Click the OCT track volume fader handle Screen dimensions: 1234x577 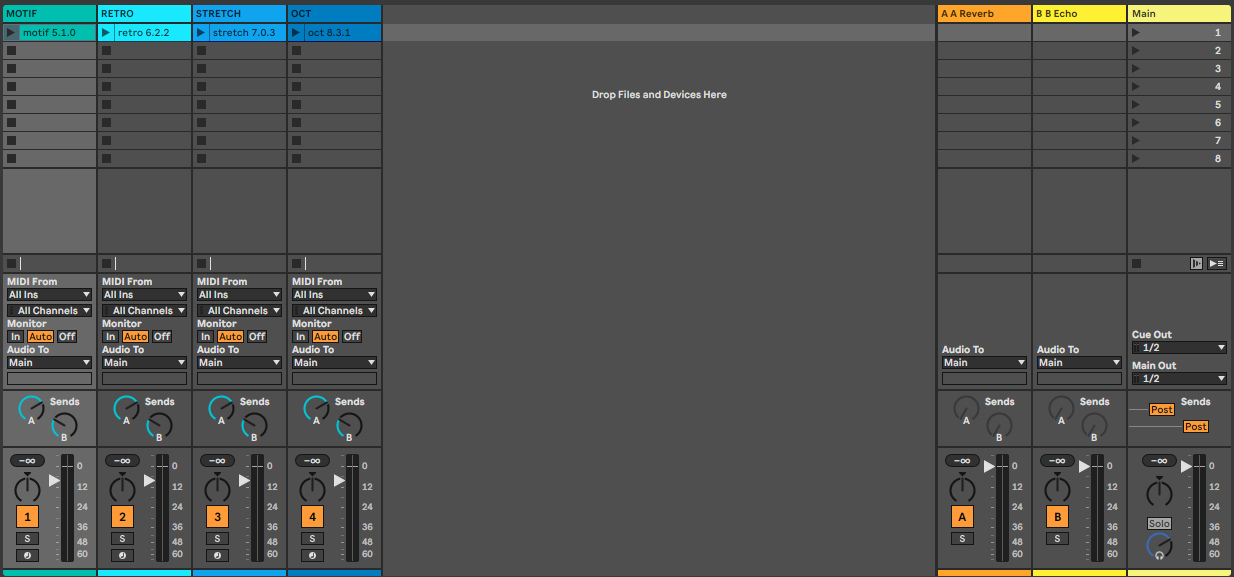click(x=340, y=480)
